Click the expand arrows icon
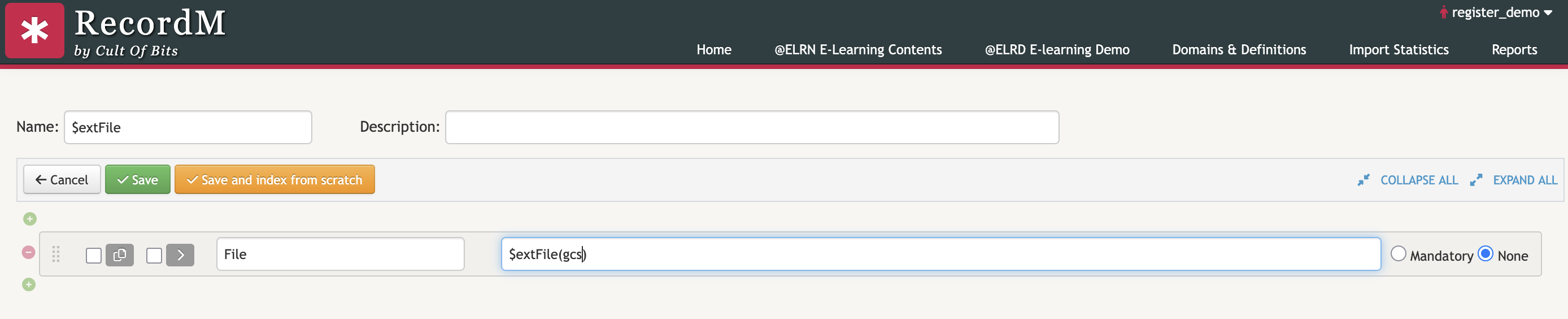Image resolution: width=1568 pixels, height=319 pixels. [1475, 180]
